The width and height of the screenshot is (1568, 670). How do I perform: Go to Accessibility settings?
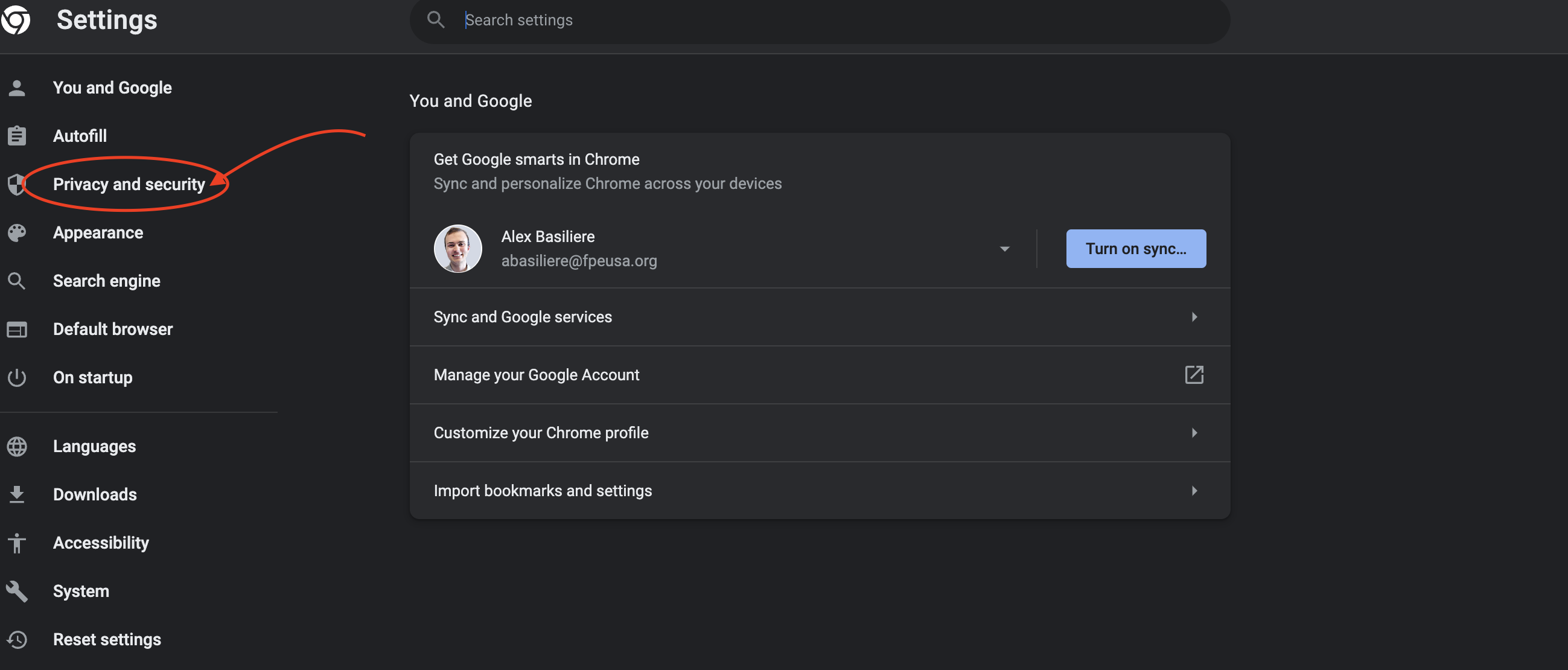[x=100, y=542]
